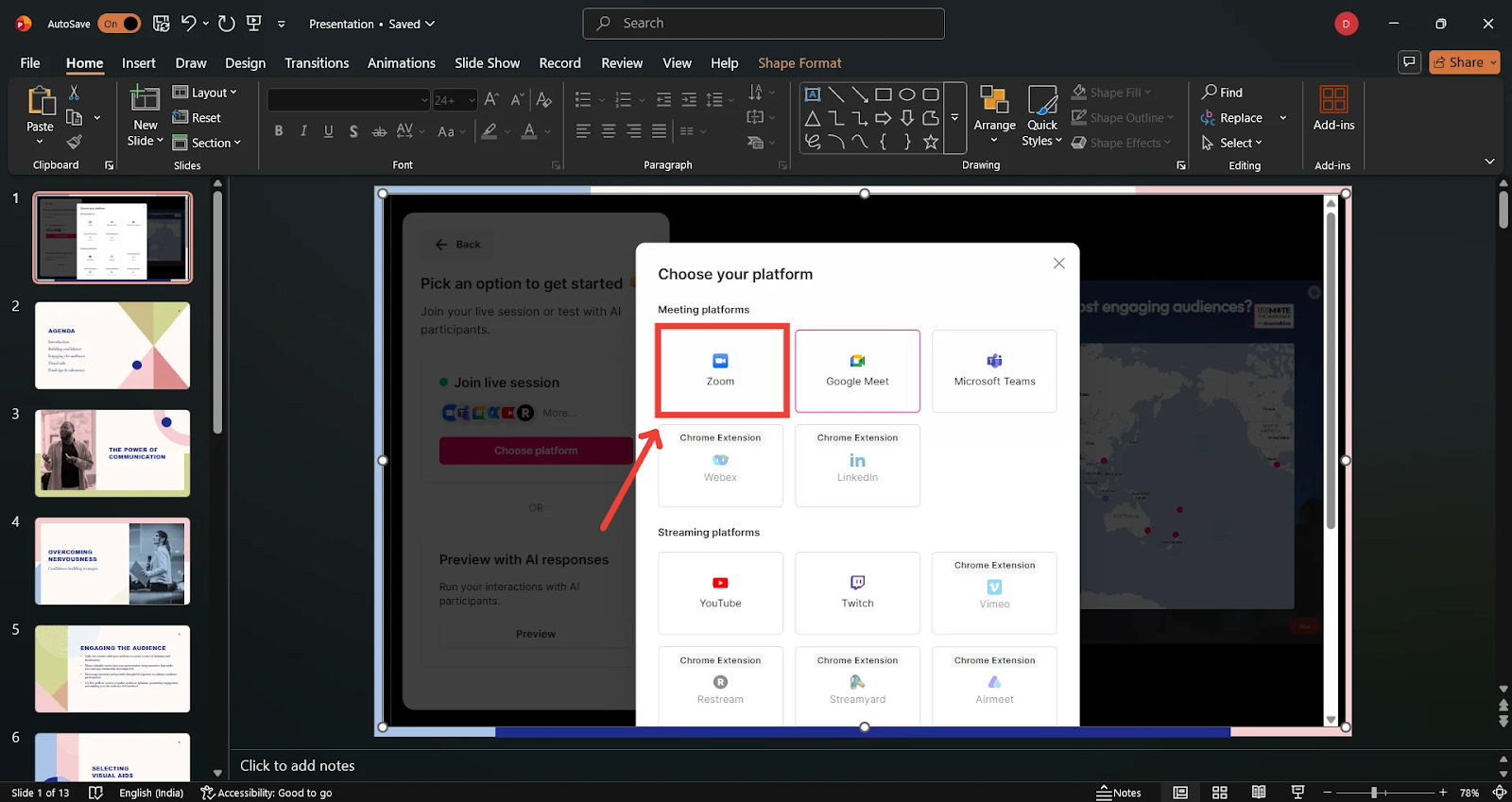
Task: Insert a New Slide
Action: [145, 115]
